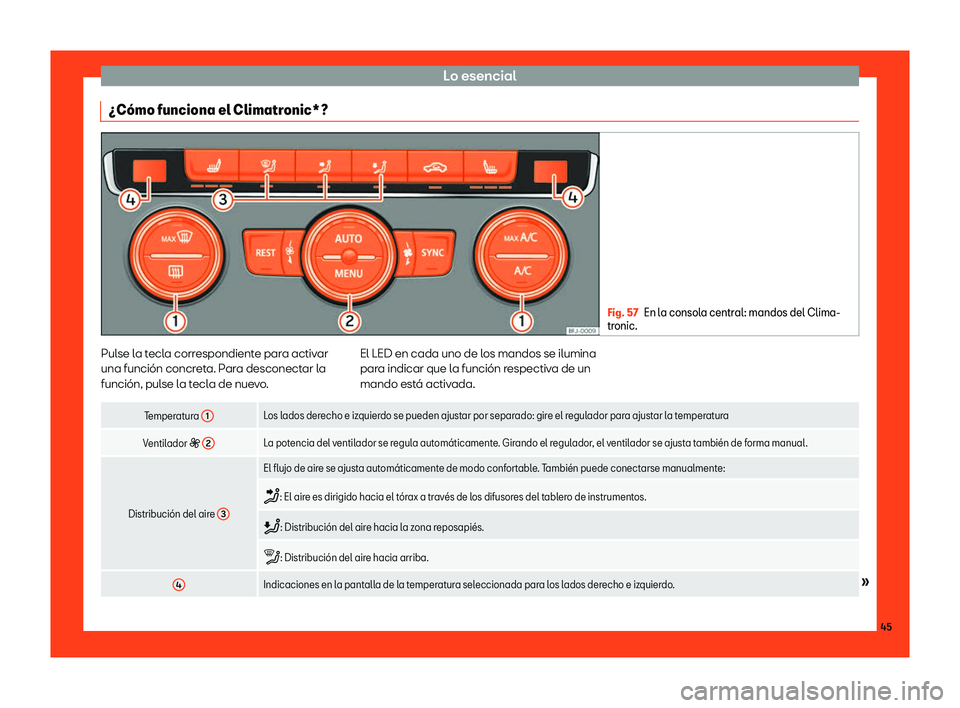The width and height of the screenshot is (960, 708).
Task: Click the left seat heating button icon
Action: coord(212,165)
